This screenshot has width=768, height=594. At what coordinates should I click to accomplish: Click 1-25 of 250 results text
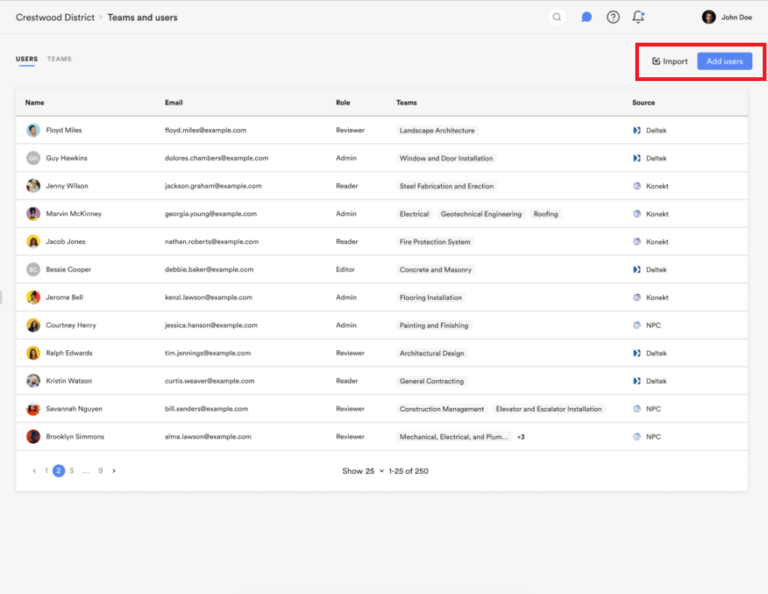408,471
